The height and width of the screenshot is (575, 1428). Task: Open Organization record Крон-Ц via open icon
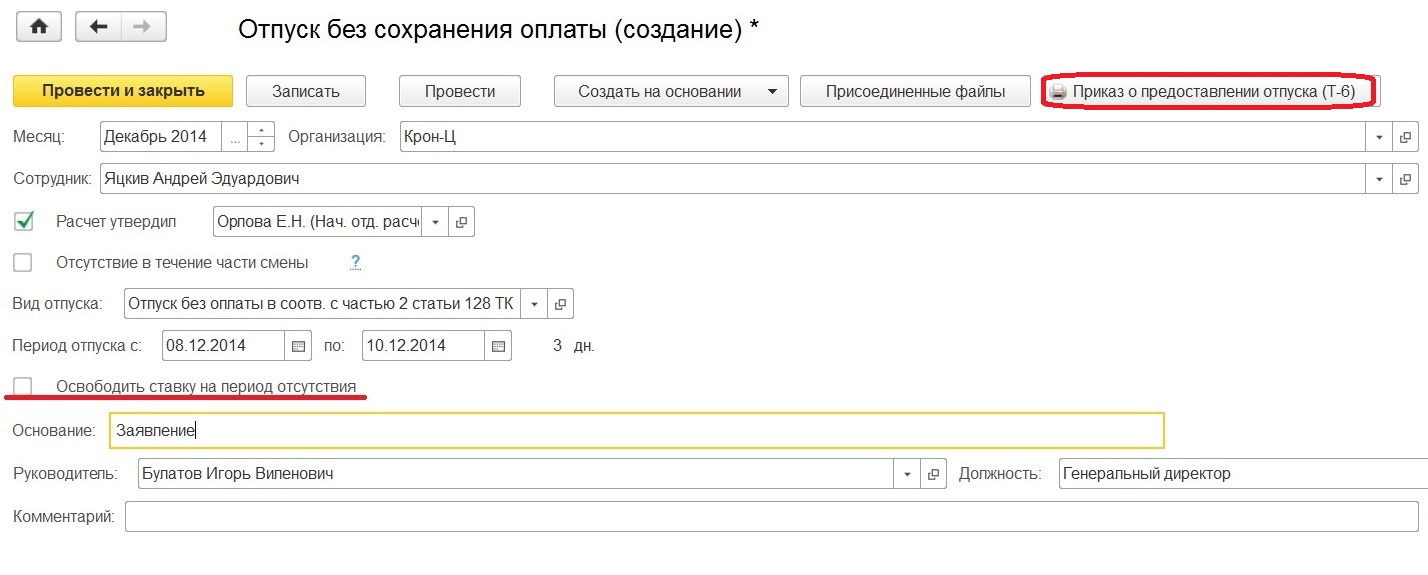(1405, 137)
